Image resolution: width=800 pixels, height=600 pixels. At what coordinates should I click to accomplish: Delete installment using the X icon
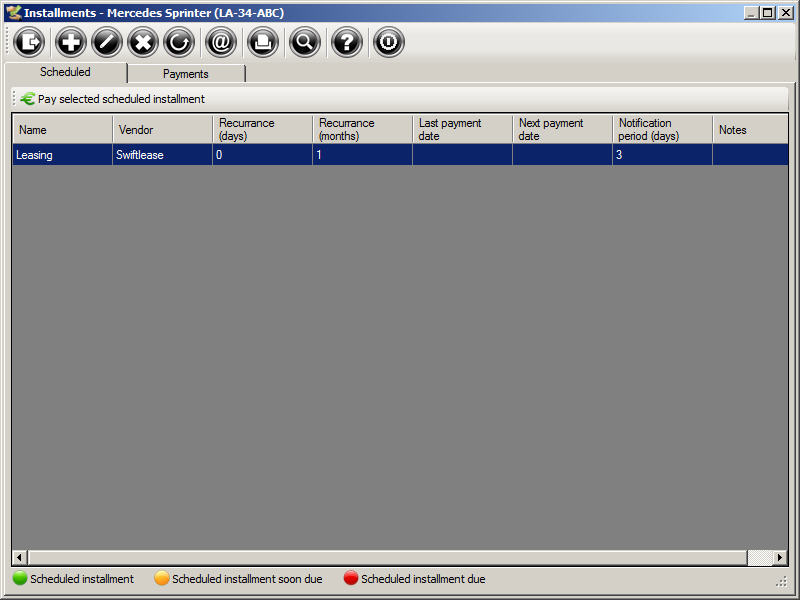143,42
